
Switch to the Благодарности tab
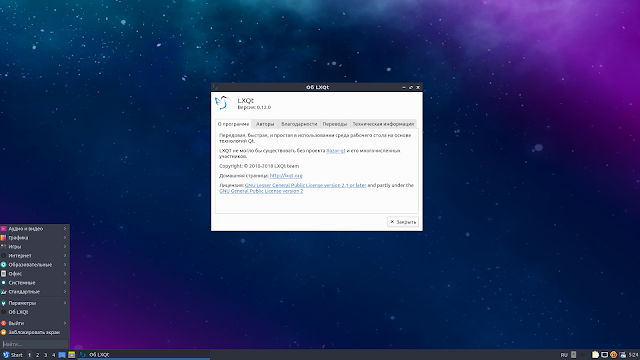(x=299, y=124)
